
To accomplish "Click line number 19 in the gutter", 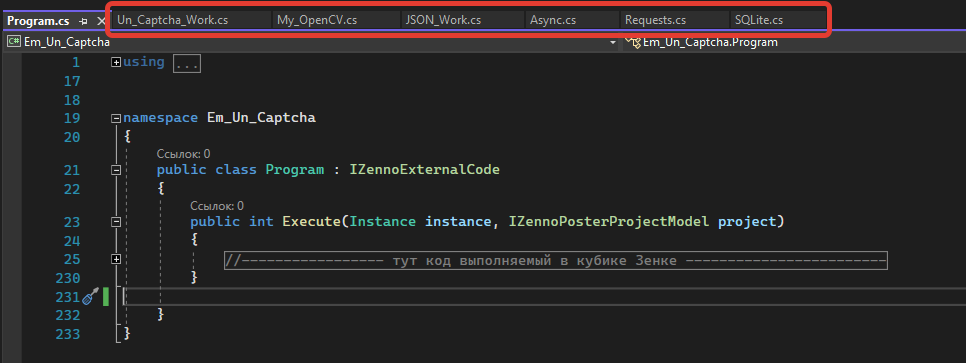I will point(71,118).
